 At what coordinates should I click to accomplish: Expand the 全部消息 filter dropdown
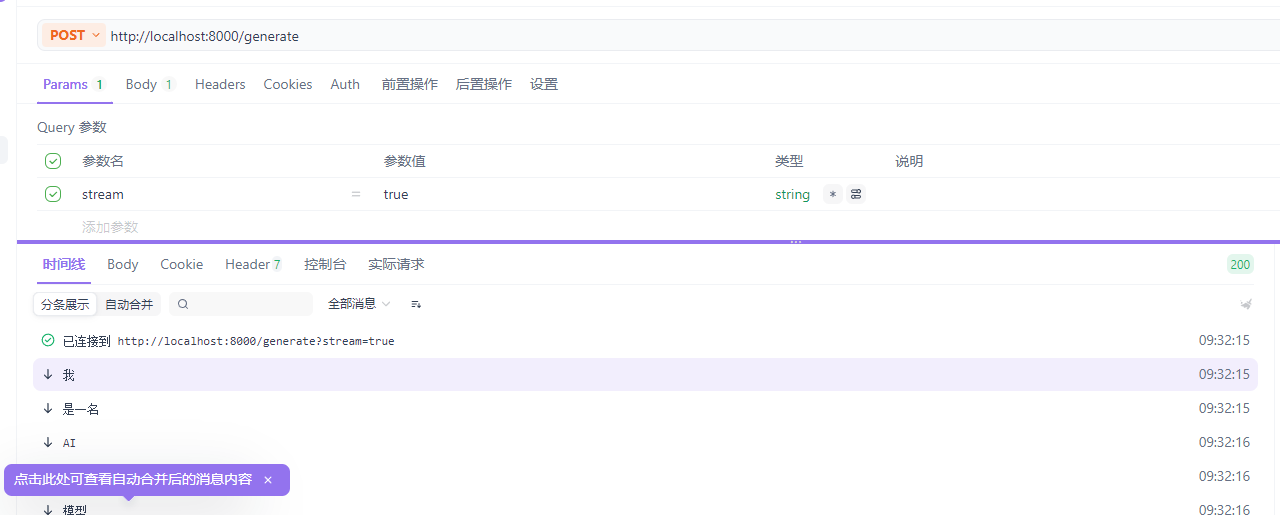(x=359, y=304)
